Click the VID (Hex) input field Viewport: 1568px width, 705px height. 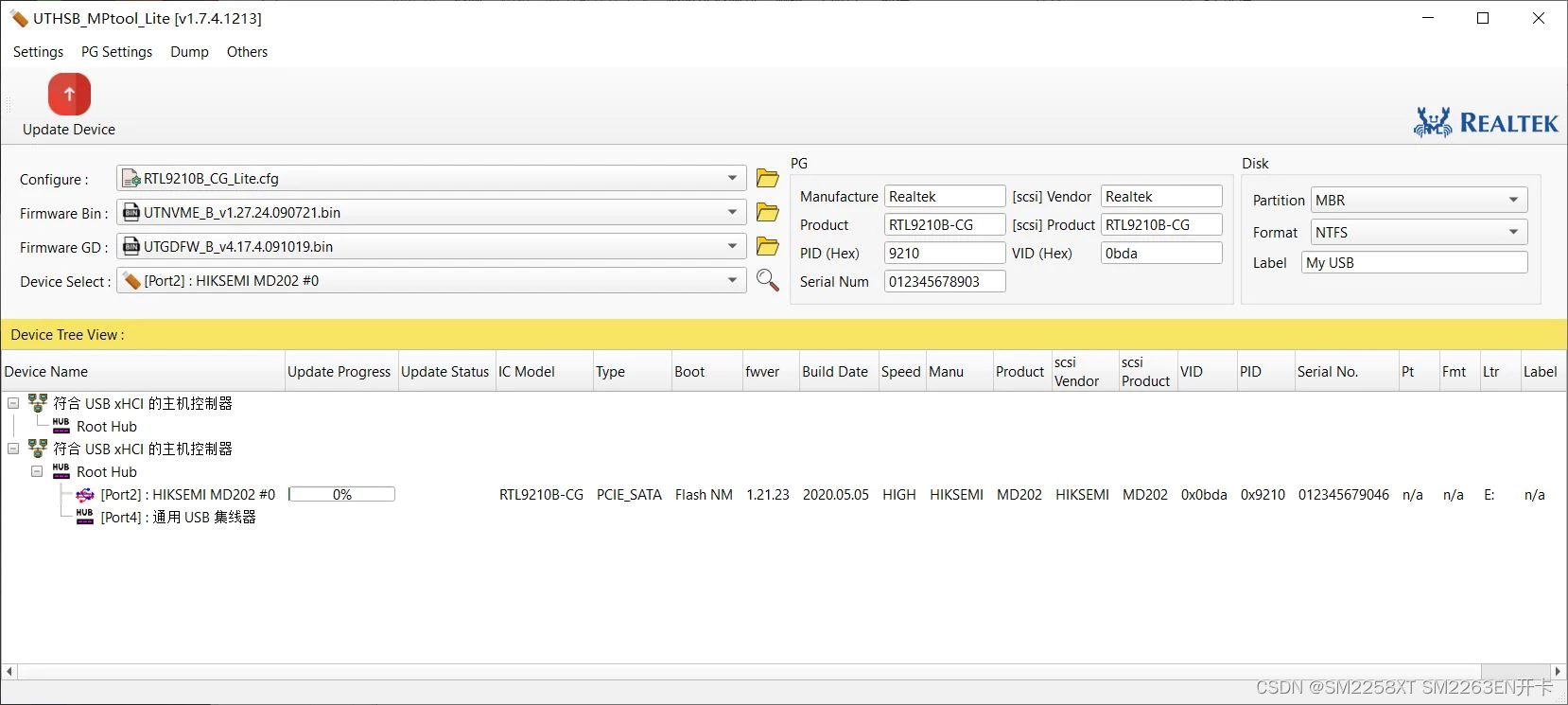click(1161, 253)
